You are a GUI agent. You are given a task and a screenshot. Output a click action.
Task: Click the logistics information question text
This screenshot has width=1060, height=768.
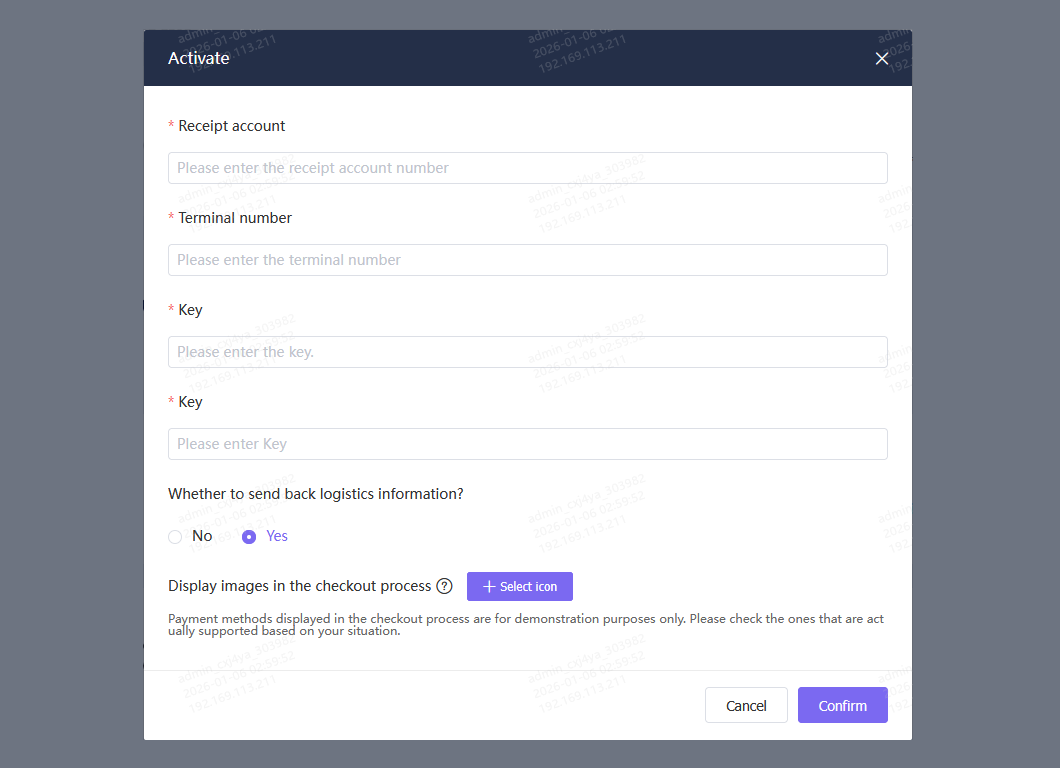click(x=316, y=494)
